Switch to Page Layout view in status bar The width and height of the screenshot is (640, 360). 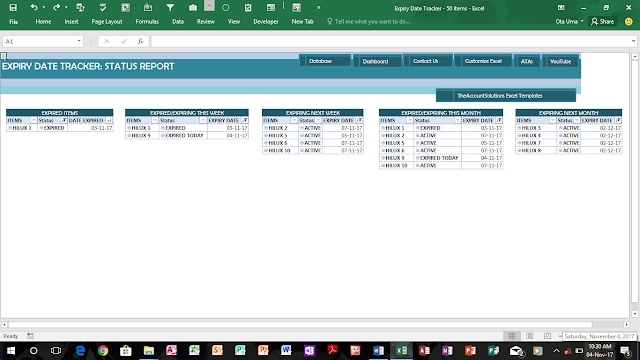pos(529,336)
